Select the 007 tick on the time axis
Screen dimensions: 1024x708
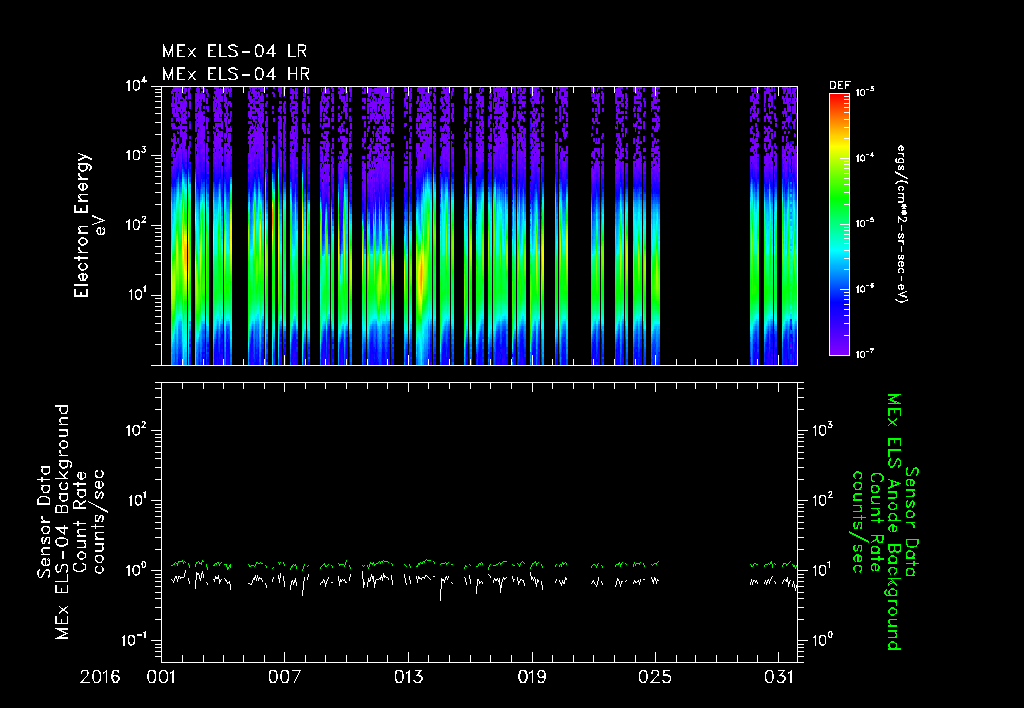[x=285, y=678]
